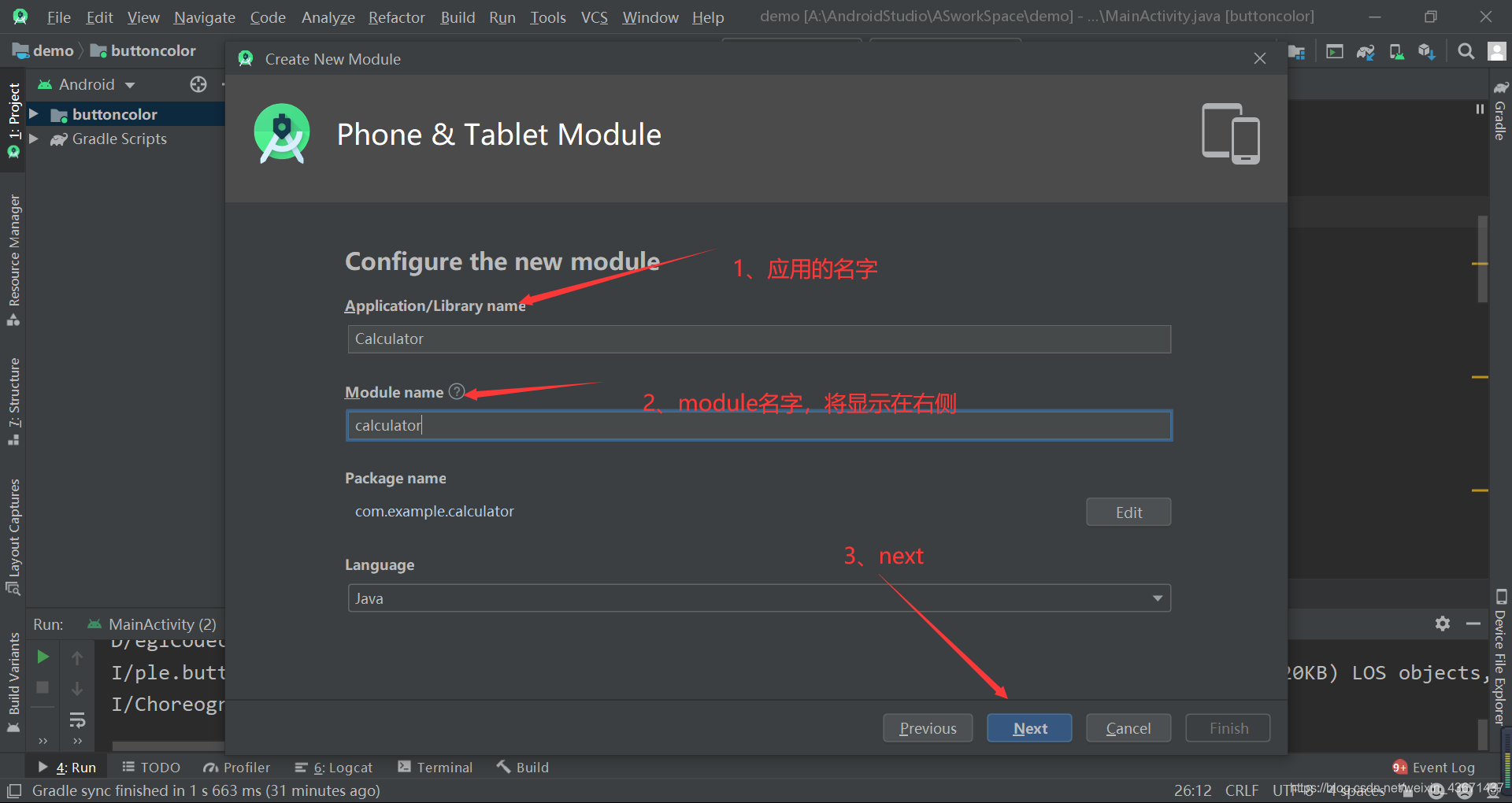This screenshot has width=1512, height=803.
Task: Hide the Run panel with minimize icon
Action: tap(1473, 624)
